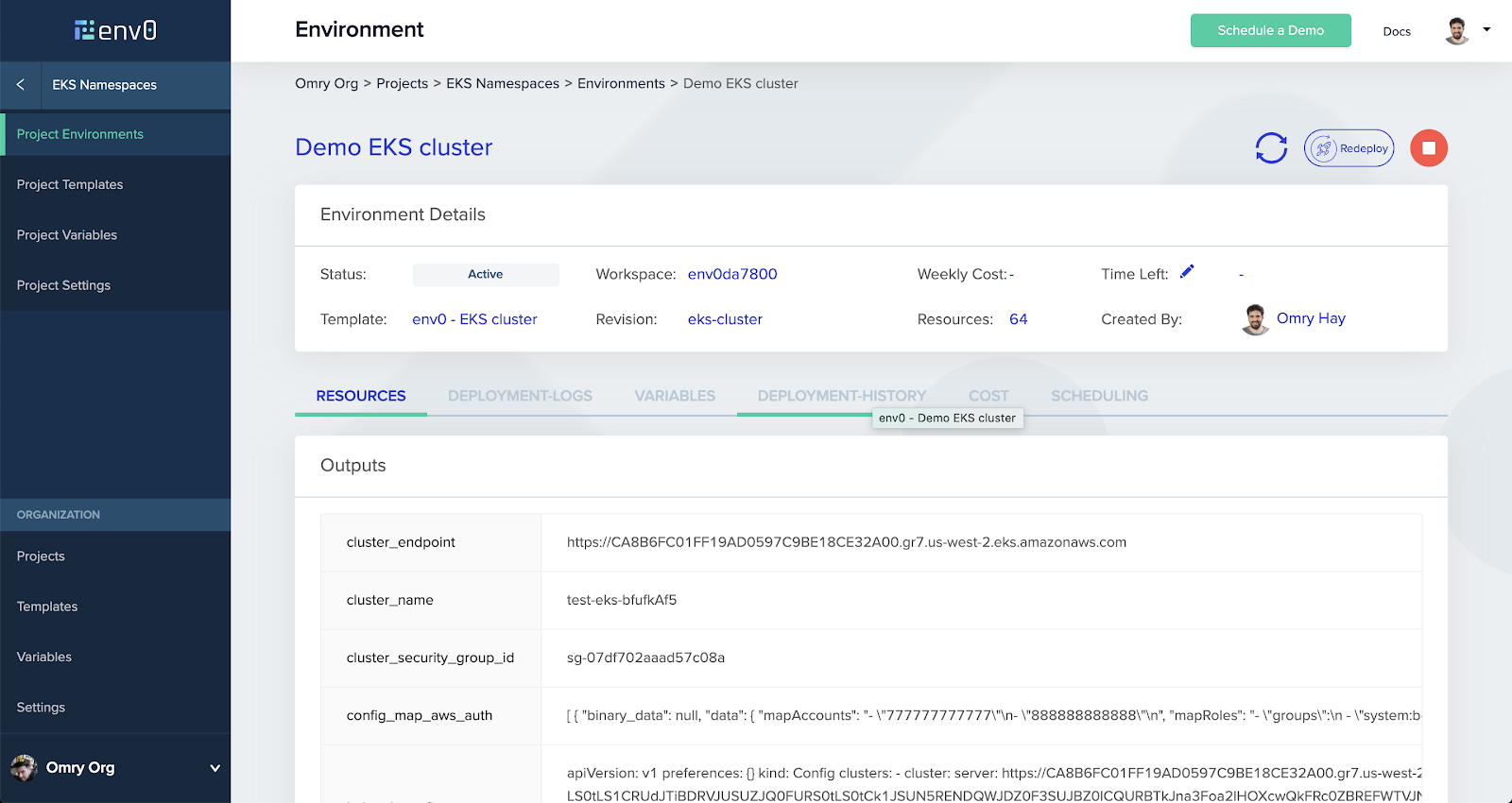Click Omry Hay's creator avatar
Viewport: 1512px width, 803px height.
[x=1255, y=319]
